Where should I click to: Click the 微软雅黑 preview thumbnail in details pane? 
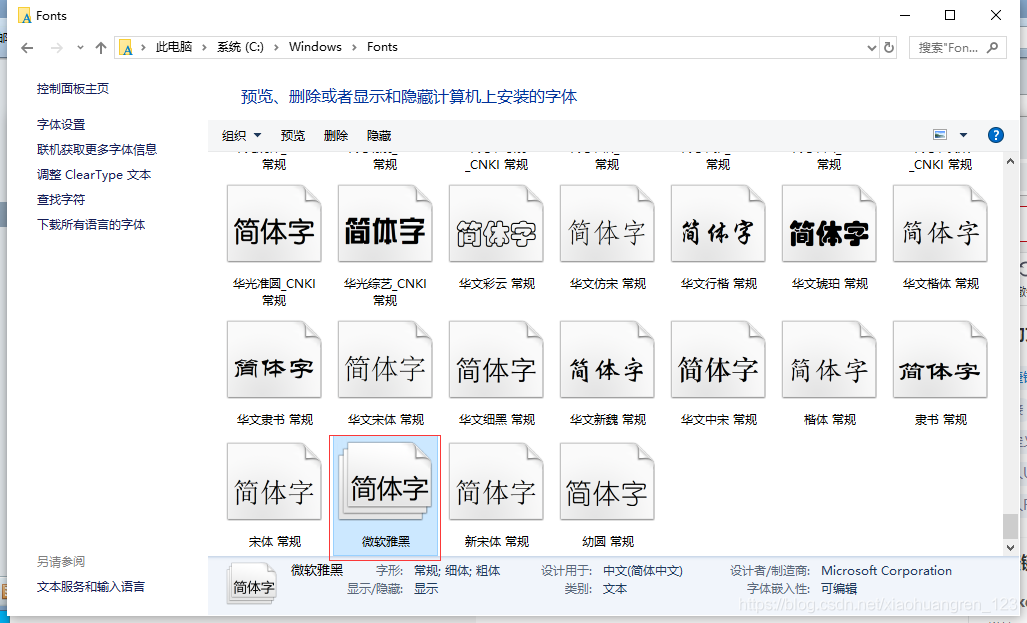tap(253, 583)
